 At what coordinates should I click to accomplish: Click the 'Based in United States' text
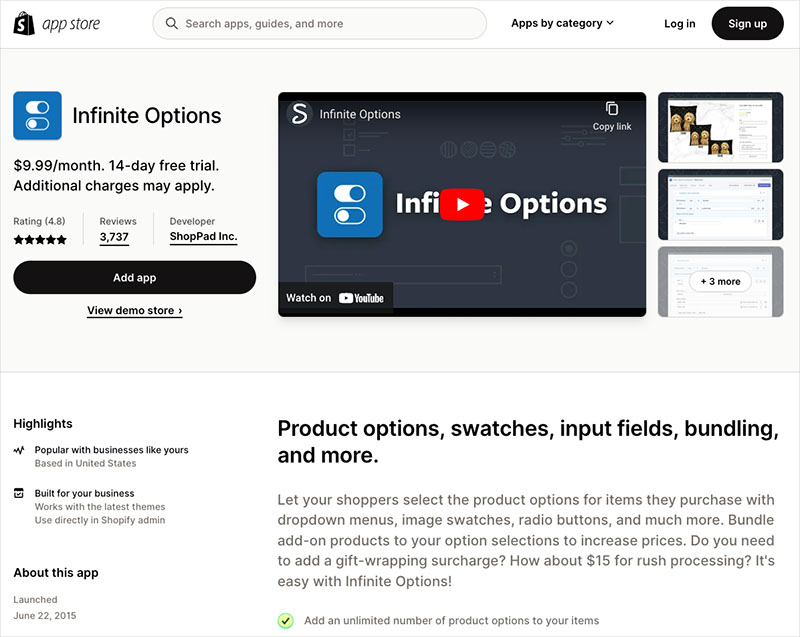coord(85,464)
